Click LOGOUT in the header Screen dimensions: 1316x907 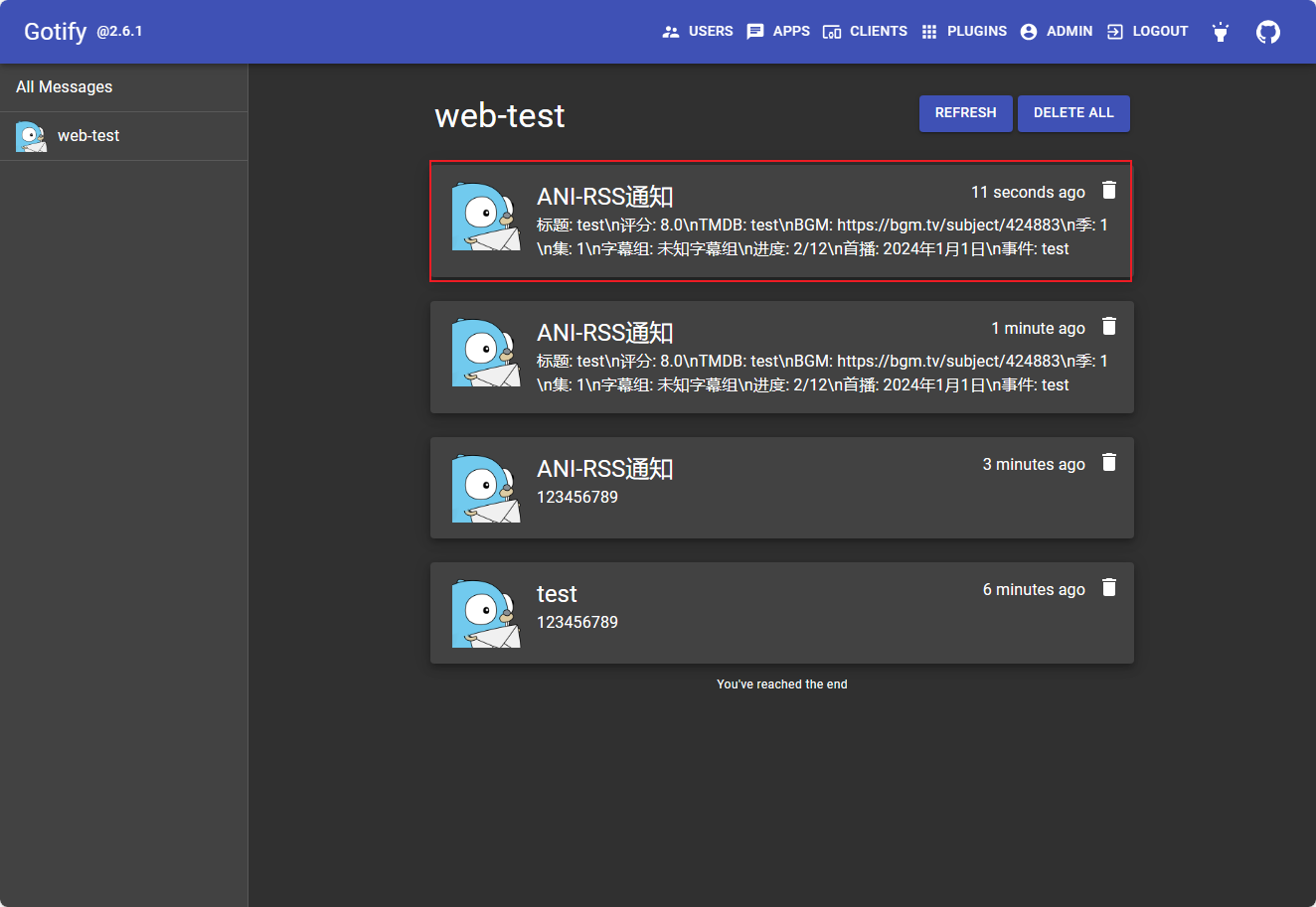pyautogui.click(x=1148, y=32)
